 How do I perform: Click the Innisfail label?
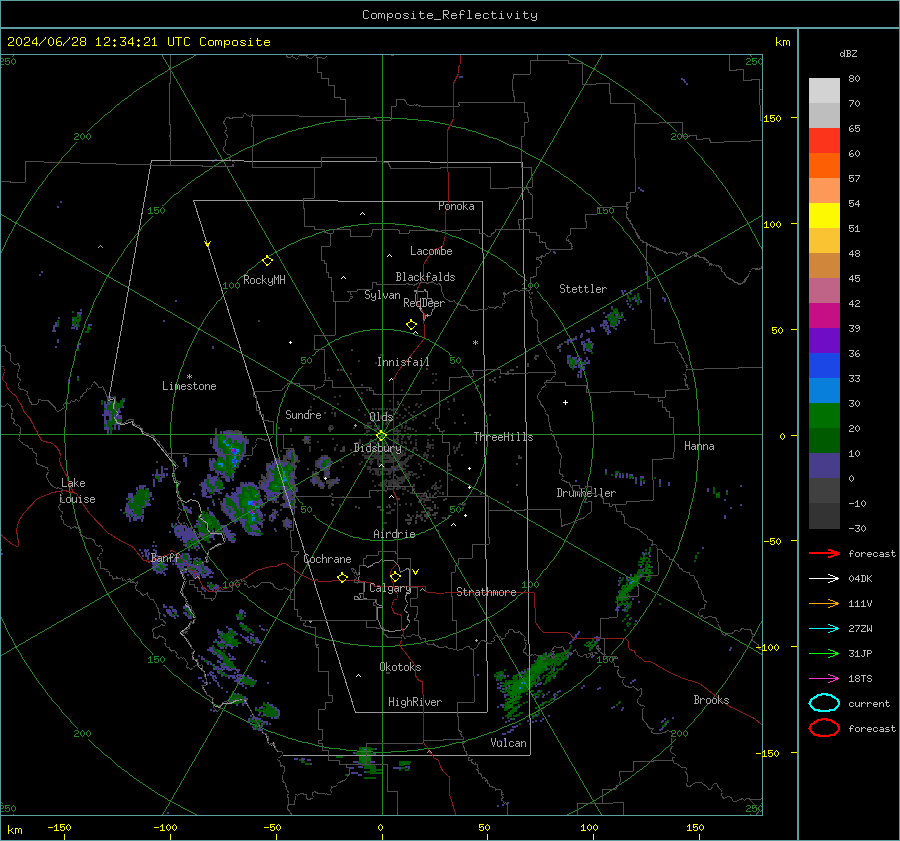(x=403, y=362)
